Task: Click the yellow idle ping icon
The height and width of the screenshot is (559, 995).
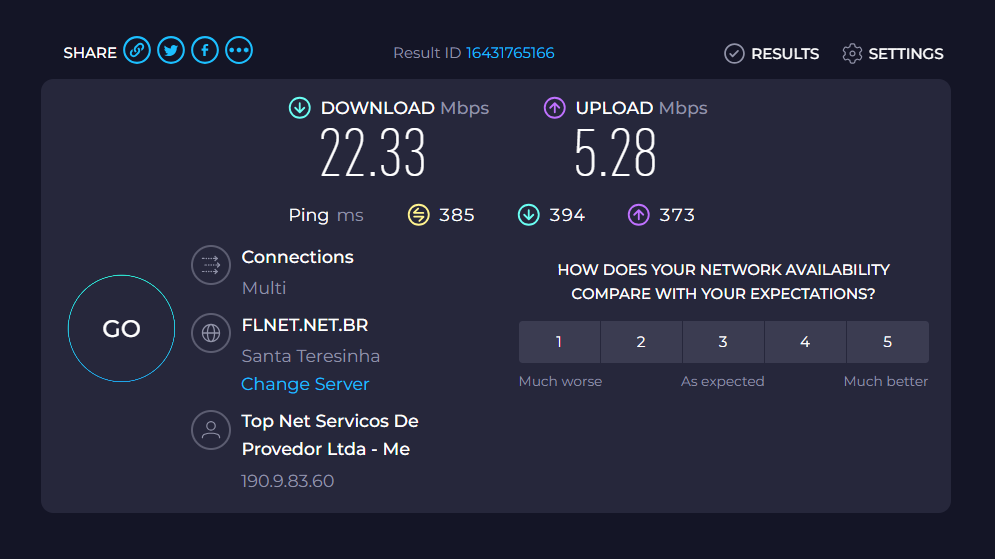Action: (419, 215)
